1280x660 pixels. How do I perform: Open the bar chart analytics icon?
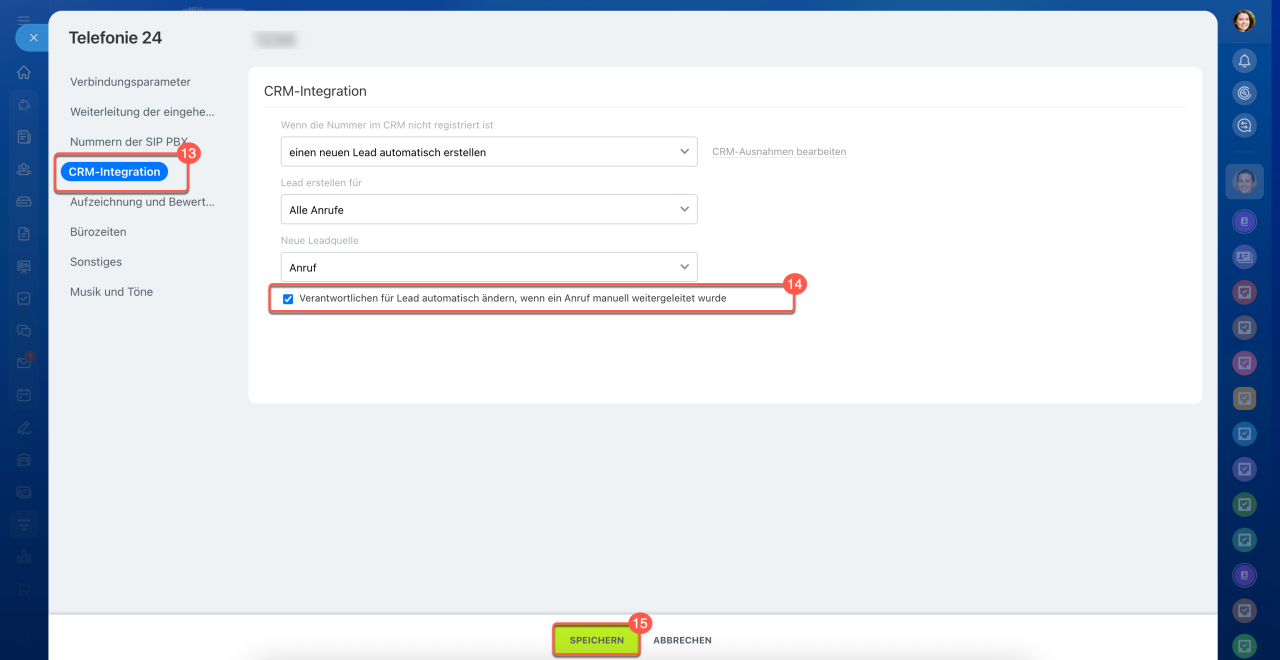tap(24, 556)
